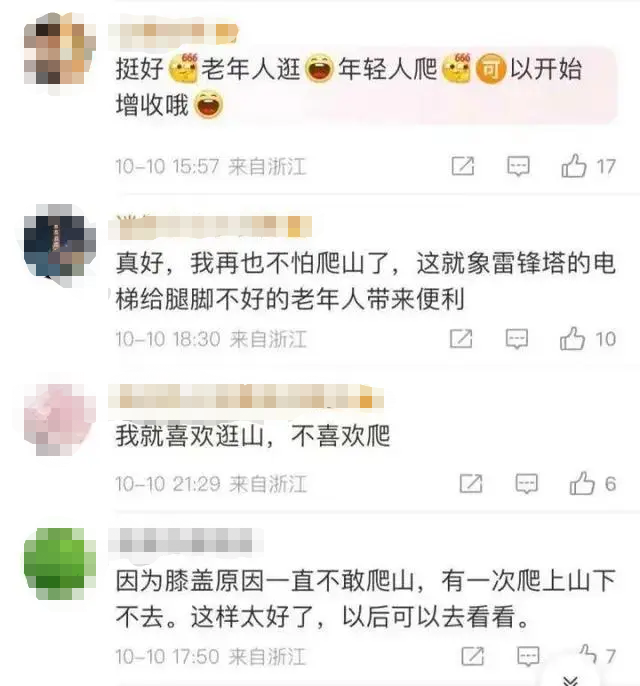This screenshot has width=640, height=686.
Task: Like the 我就喜欢逛山 comment
Action: 582,483
